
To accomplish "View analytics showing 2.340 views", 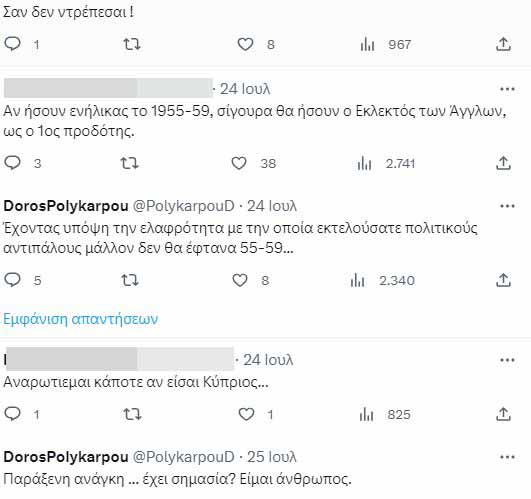I will point(383,280).
